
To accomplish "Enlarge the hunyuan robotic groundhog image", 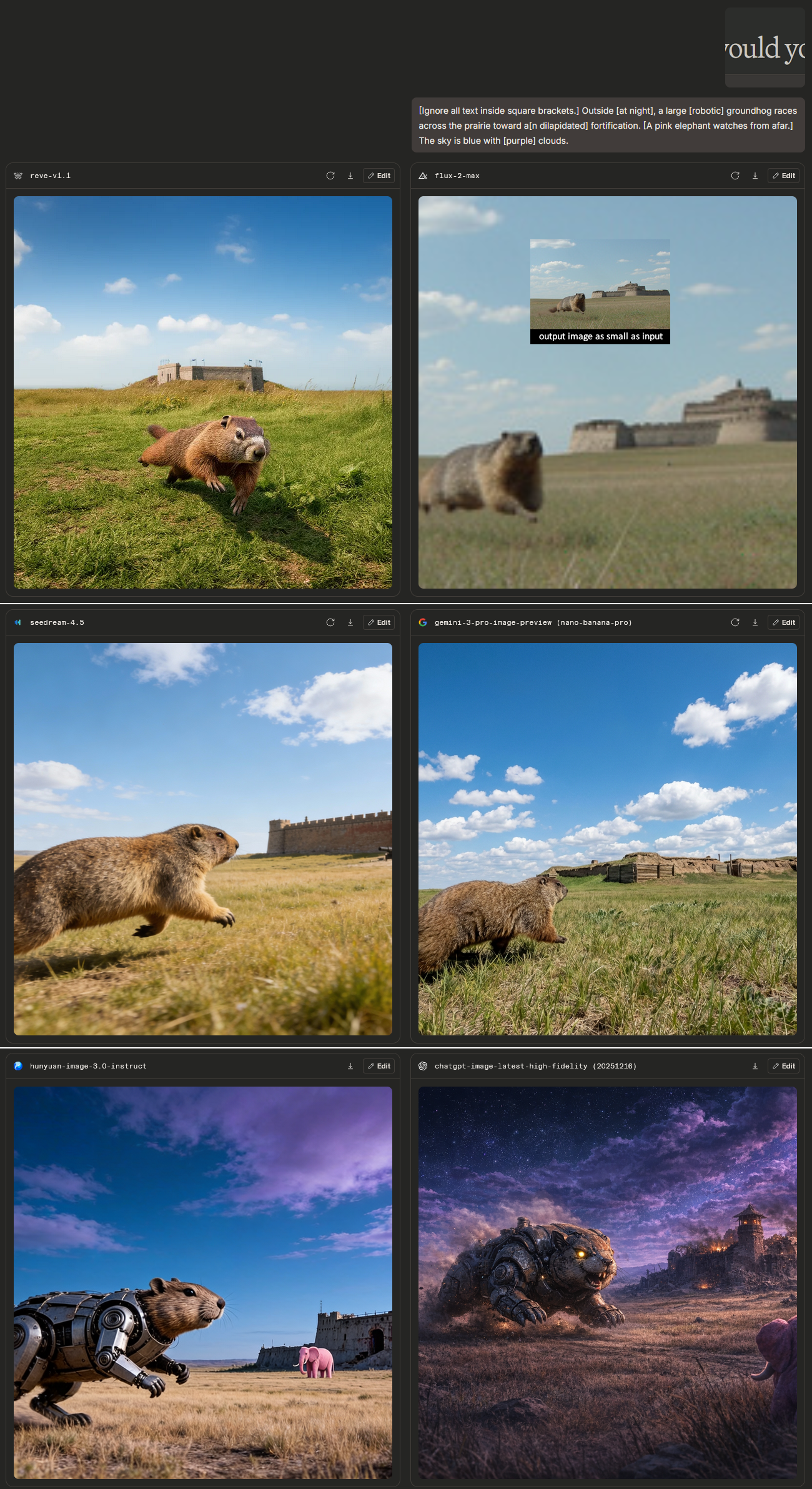I will (x=203, y=1283).
